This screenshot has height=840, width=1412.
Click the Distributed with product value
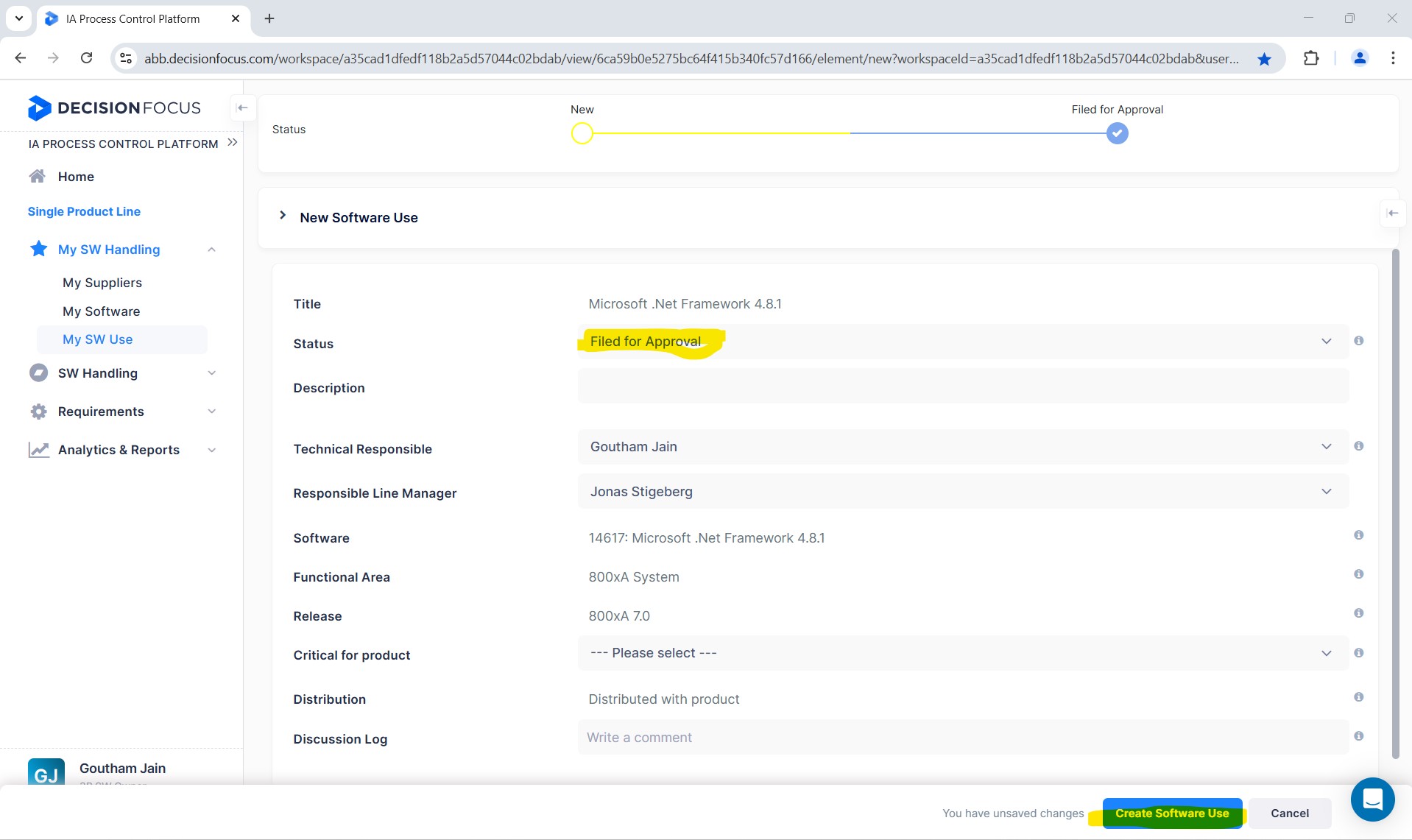(x=663, y=699)
